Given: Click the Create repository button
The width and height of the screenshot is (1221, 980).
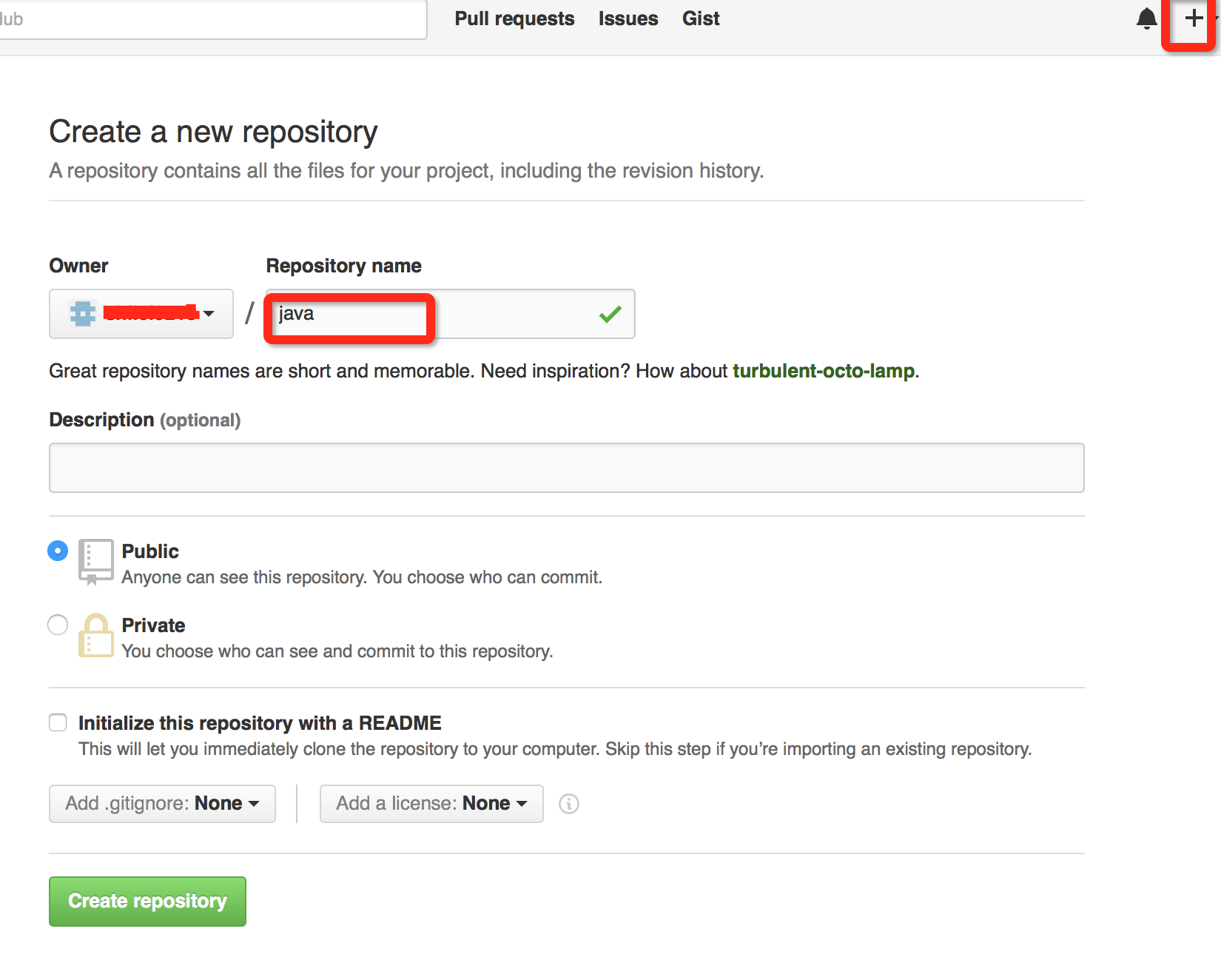Looking at the screenshot, I should pos(147,902).
